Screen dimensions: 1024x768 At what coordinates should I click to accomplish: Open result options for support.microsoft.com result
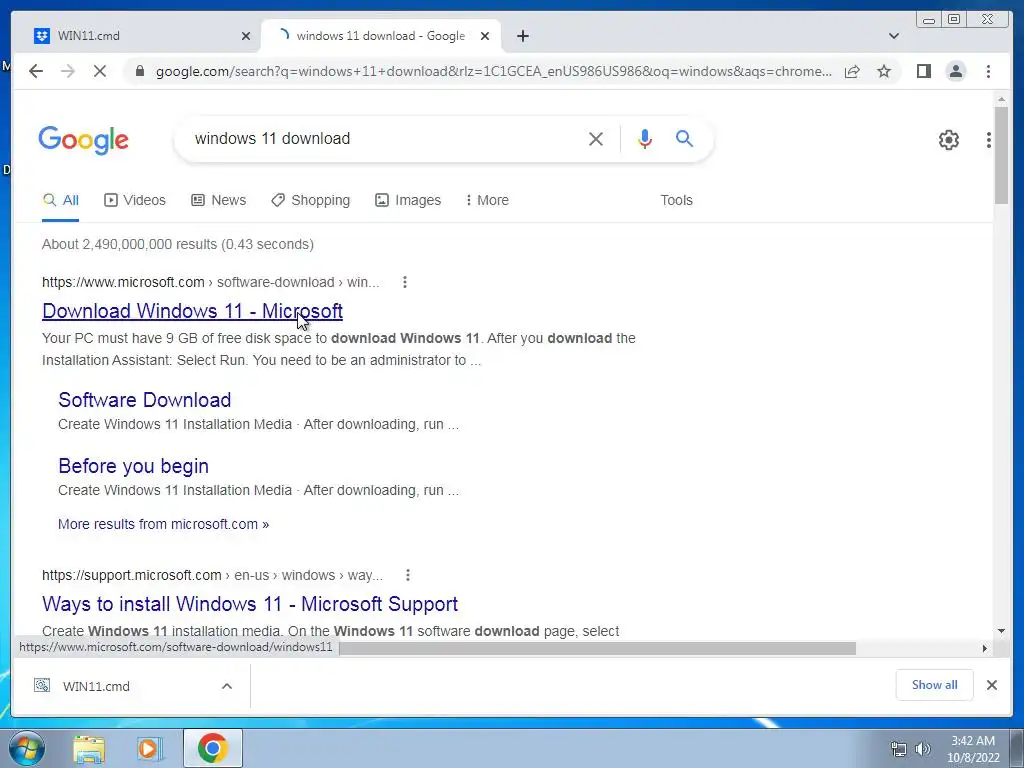[x=408, y=575]
